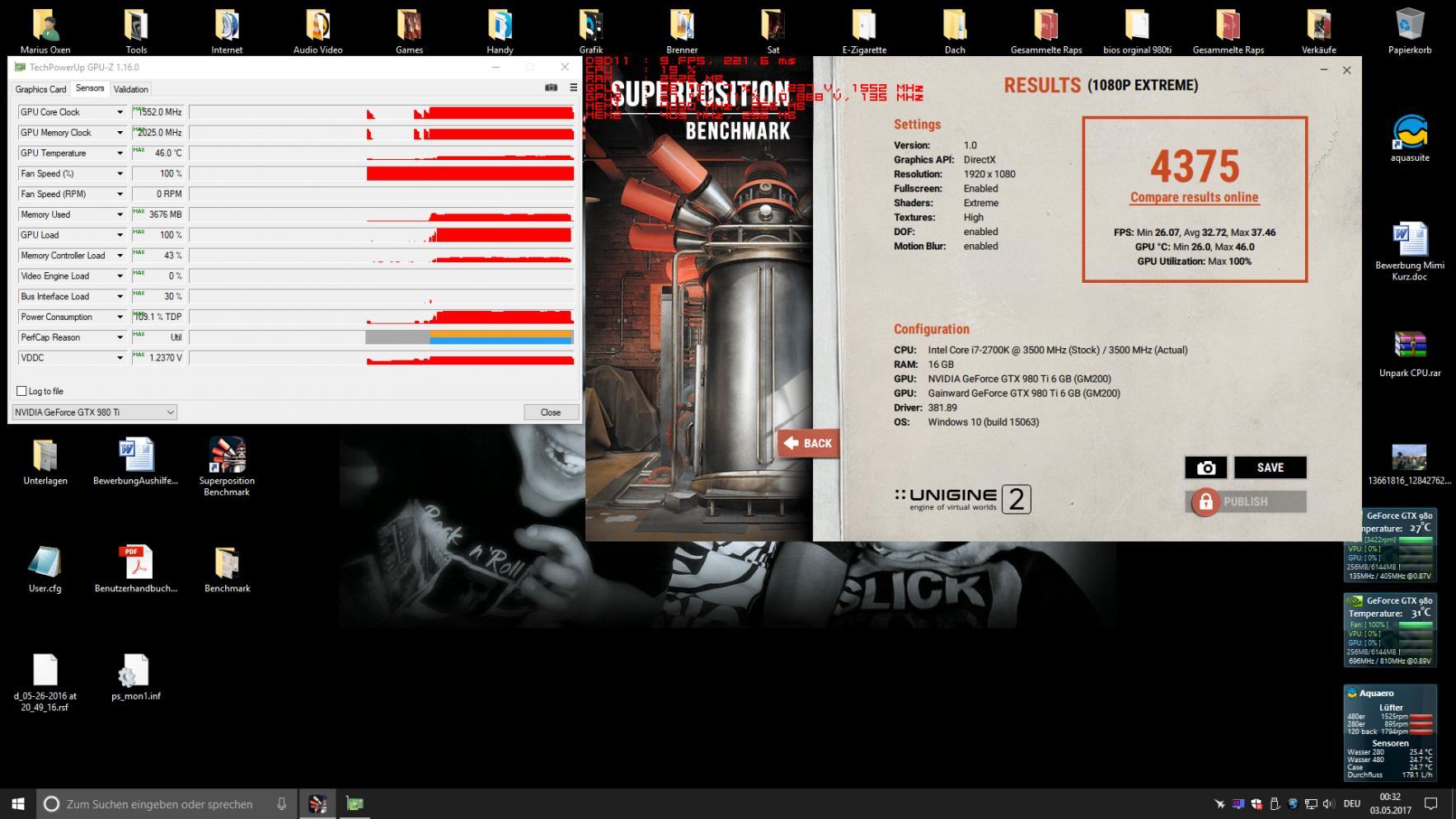The width and height of the screenshot is (1456, 819).
Task: Expand the GPU Temperature sensor dropdown
Action: [x=120, y=153]
